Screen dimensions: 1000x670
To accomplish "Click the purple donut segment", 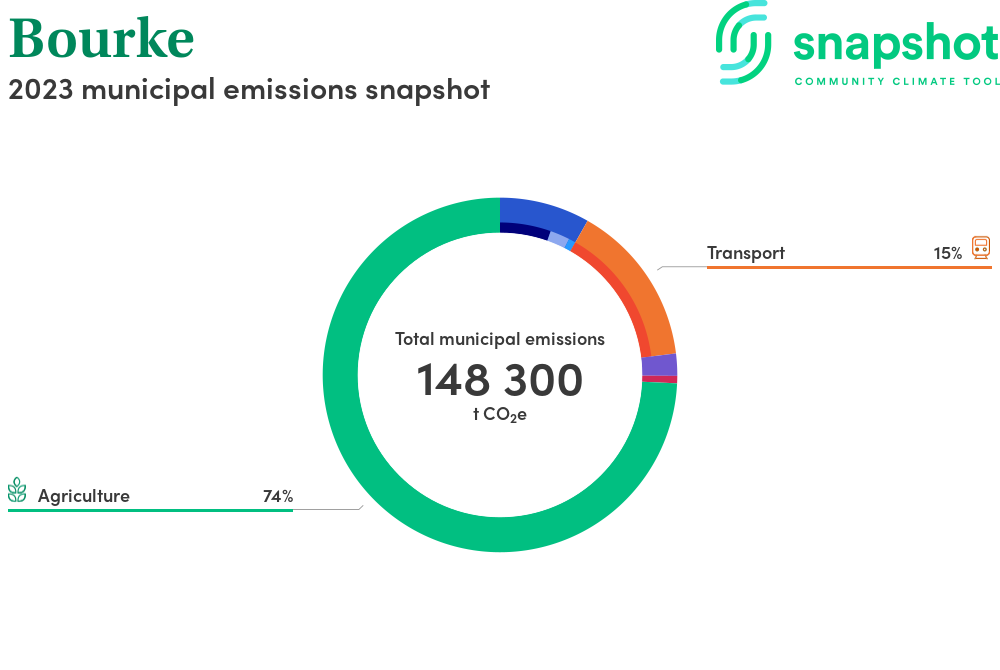I will pos(659,365).
